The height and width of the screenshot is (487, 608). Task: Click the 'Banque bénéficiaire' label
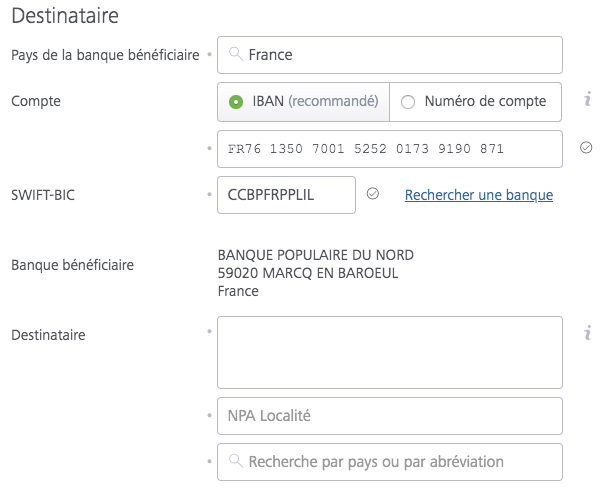pos(72,265)
